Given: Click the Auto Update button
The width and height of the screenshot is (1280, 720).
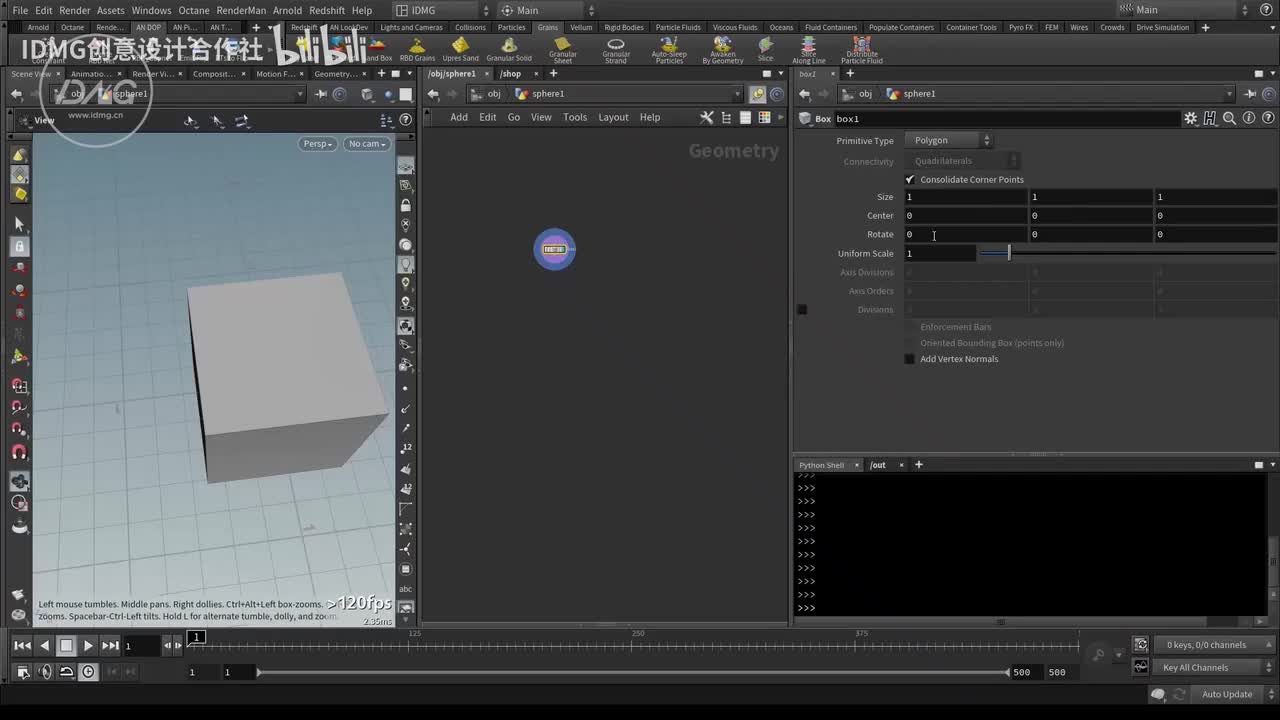Looking at the screenshot, I should 1226,694.
